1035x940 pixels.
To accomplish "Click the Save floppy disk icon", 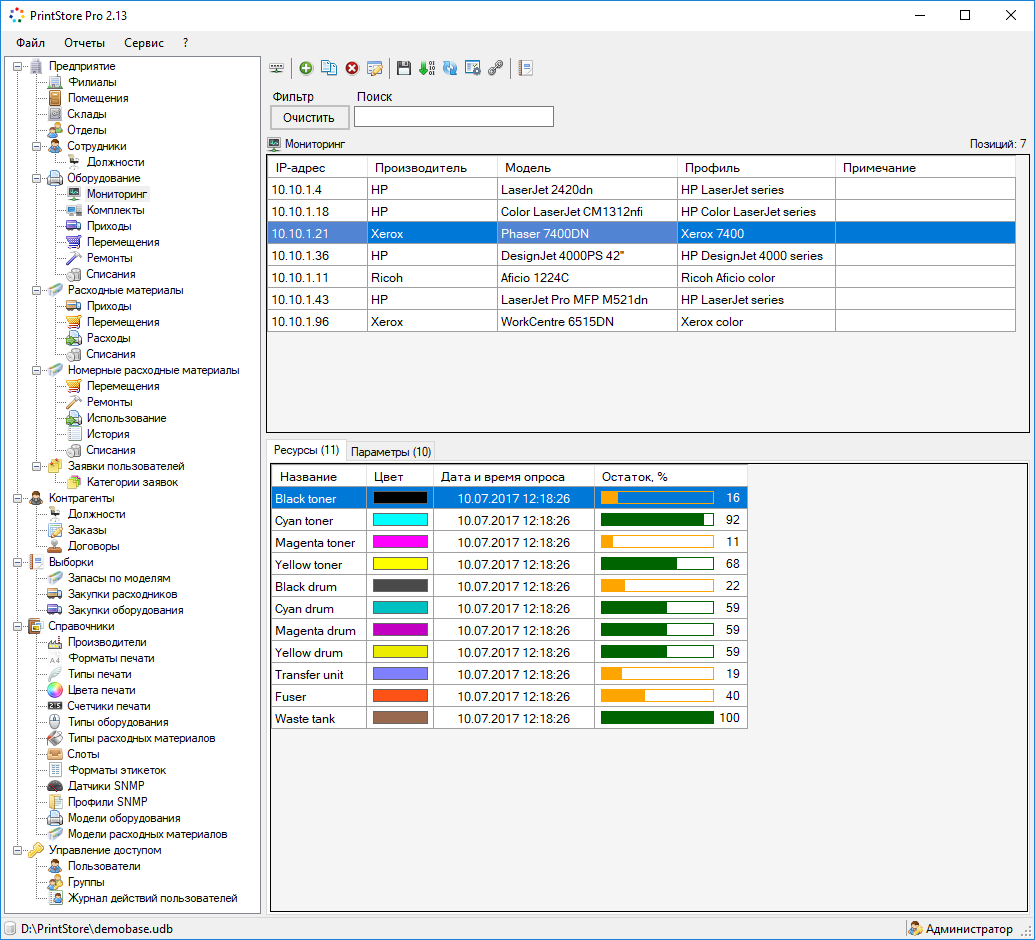I will coord(404,68).
